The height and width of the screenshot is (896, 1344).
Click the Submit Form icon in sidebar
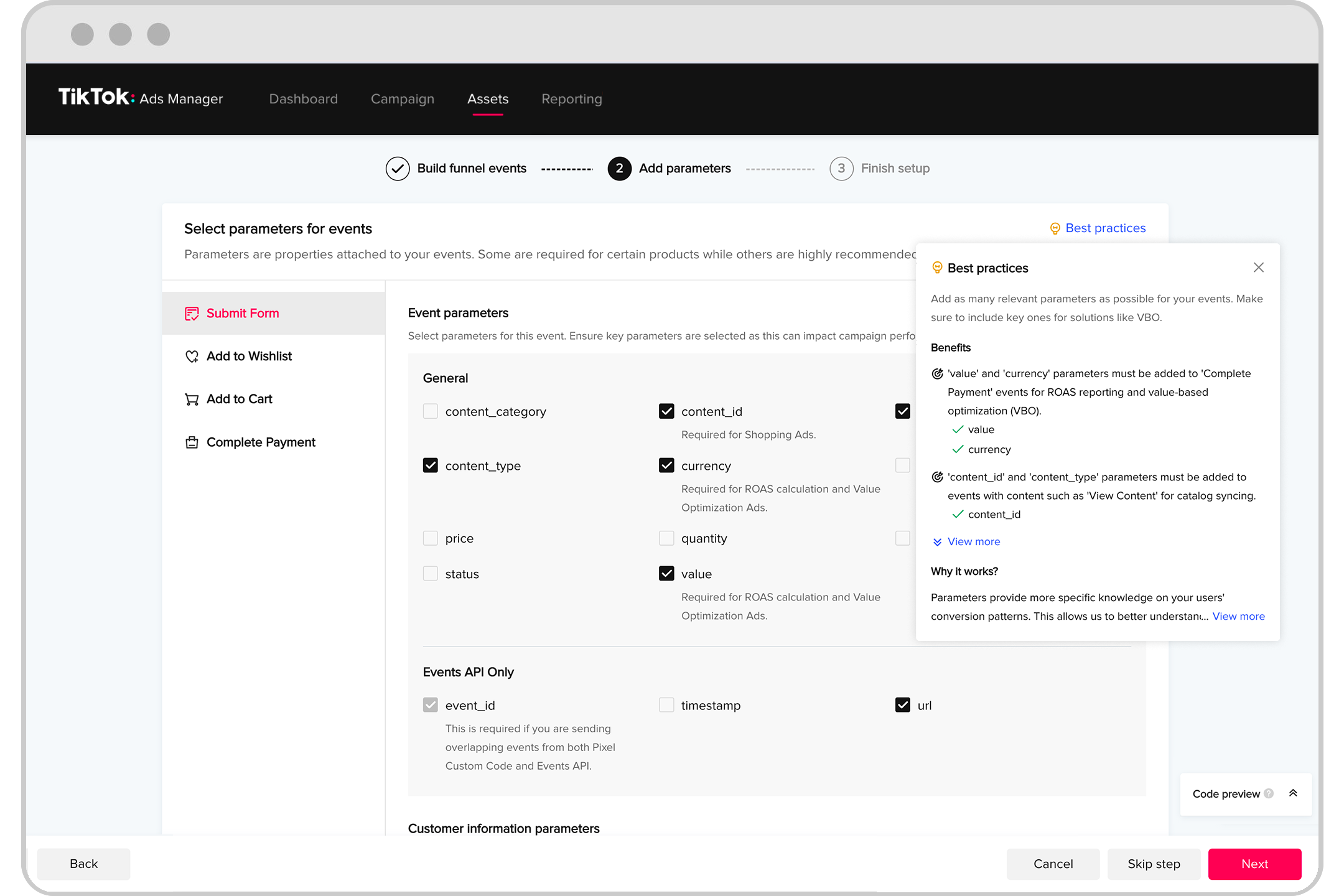192,314
